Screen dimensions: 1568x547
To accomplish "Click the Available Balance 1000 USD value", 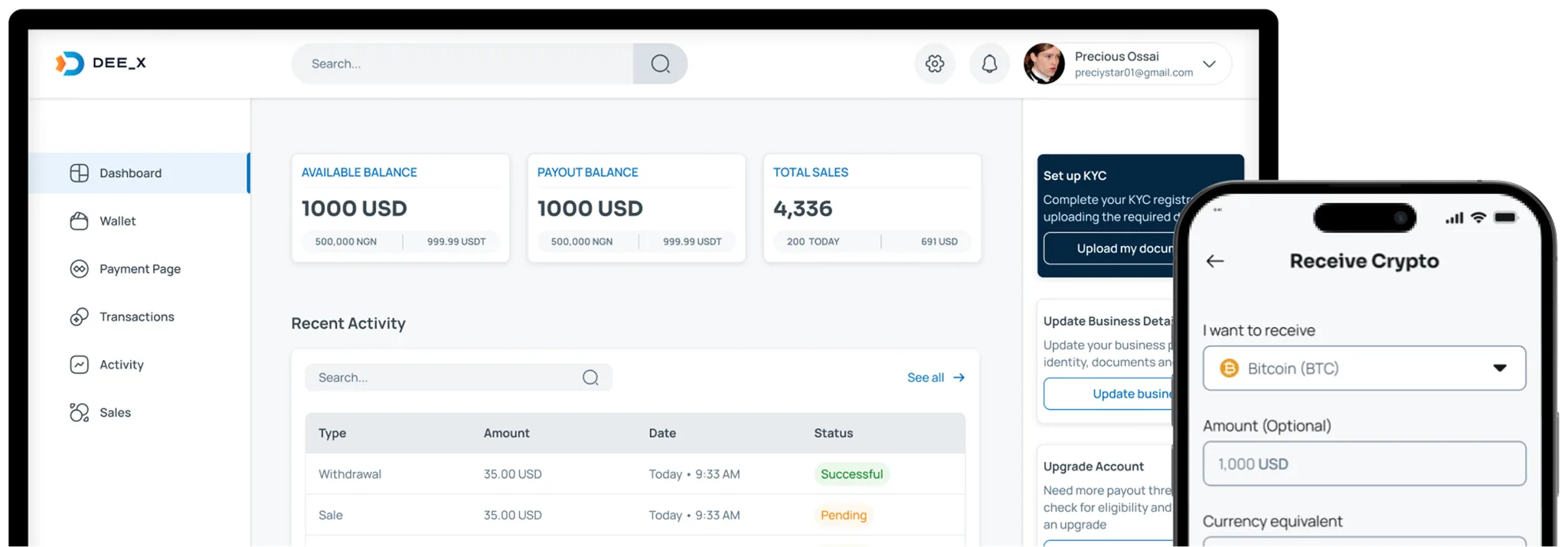I will [x=354, y=208].
